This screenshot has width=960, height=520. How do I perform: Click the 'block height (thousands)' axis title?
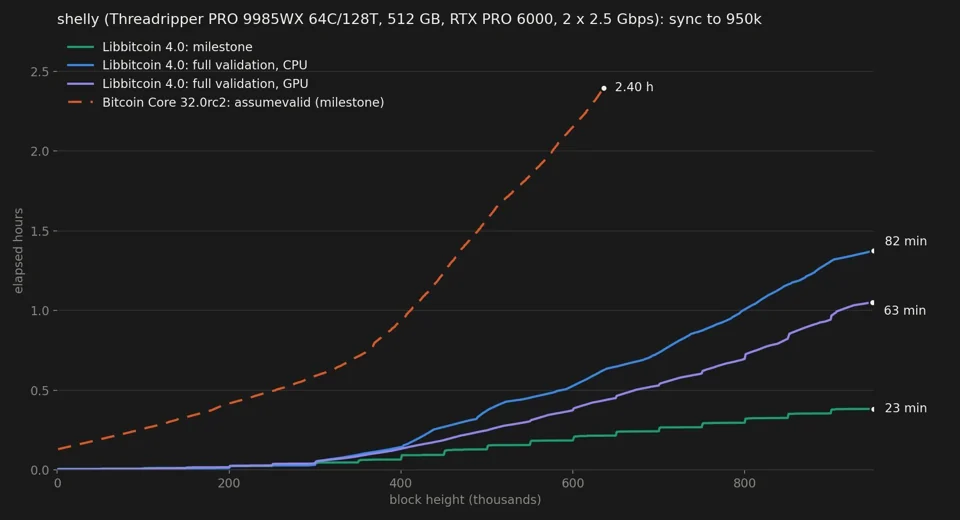click(465, 500)
